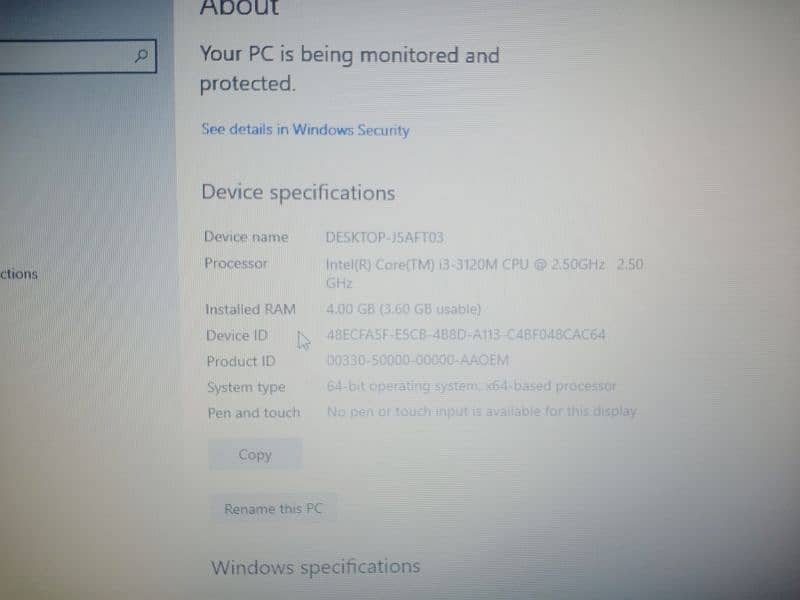Click the Pen and touch value
Image resolution: width=800 pixels, height=600 pixels.
pos(482,411)
